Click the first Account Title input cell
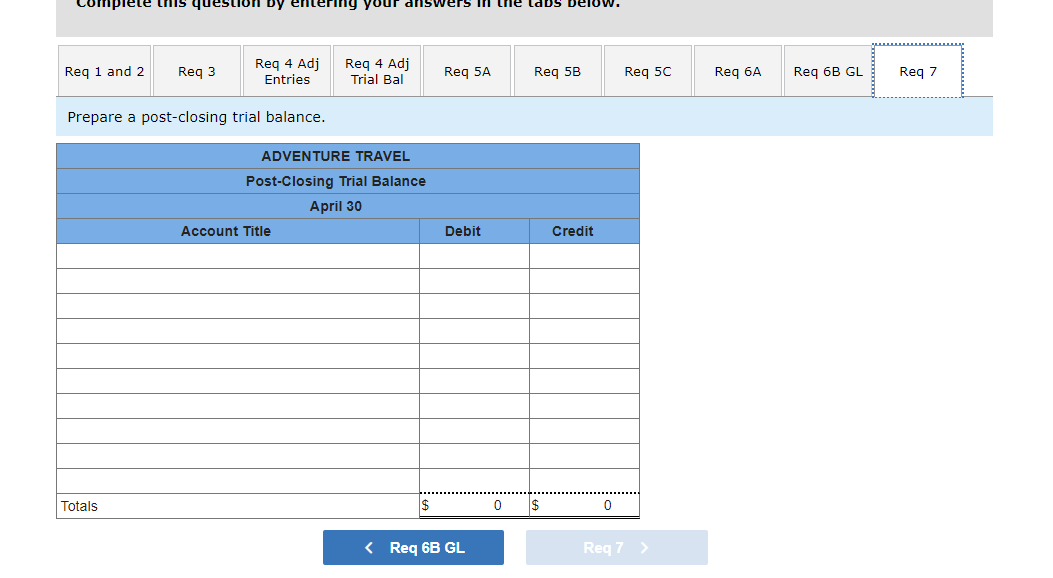1053x578 pixels. coord(237,256)
